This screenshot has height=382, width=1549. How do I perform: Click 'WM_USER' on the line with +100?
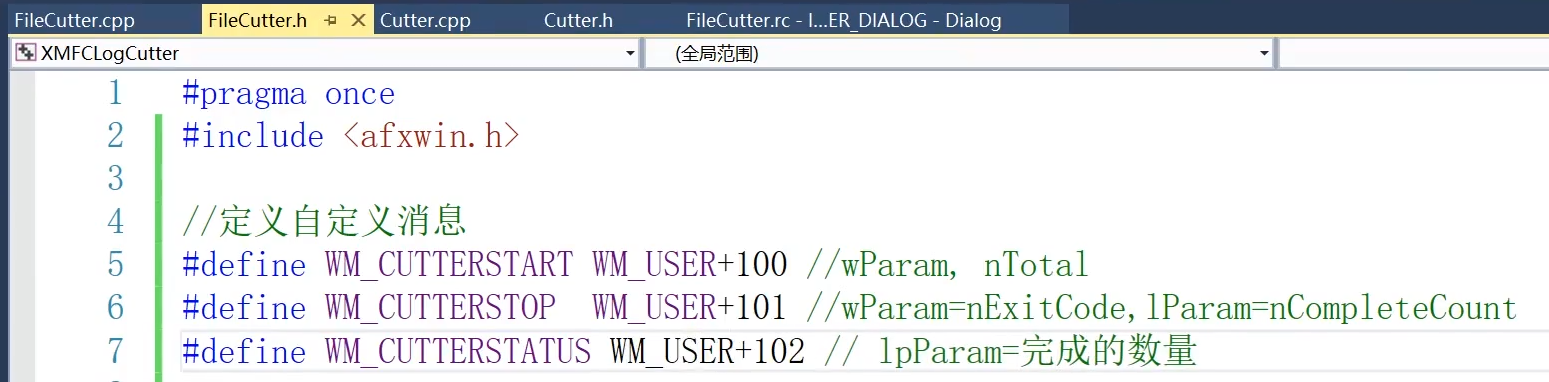tap(654, 265)
